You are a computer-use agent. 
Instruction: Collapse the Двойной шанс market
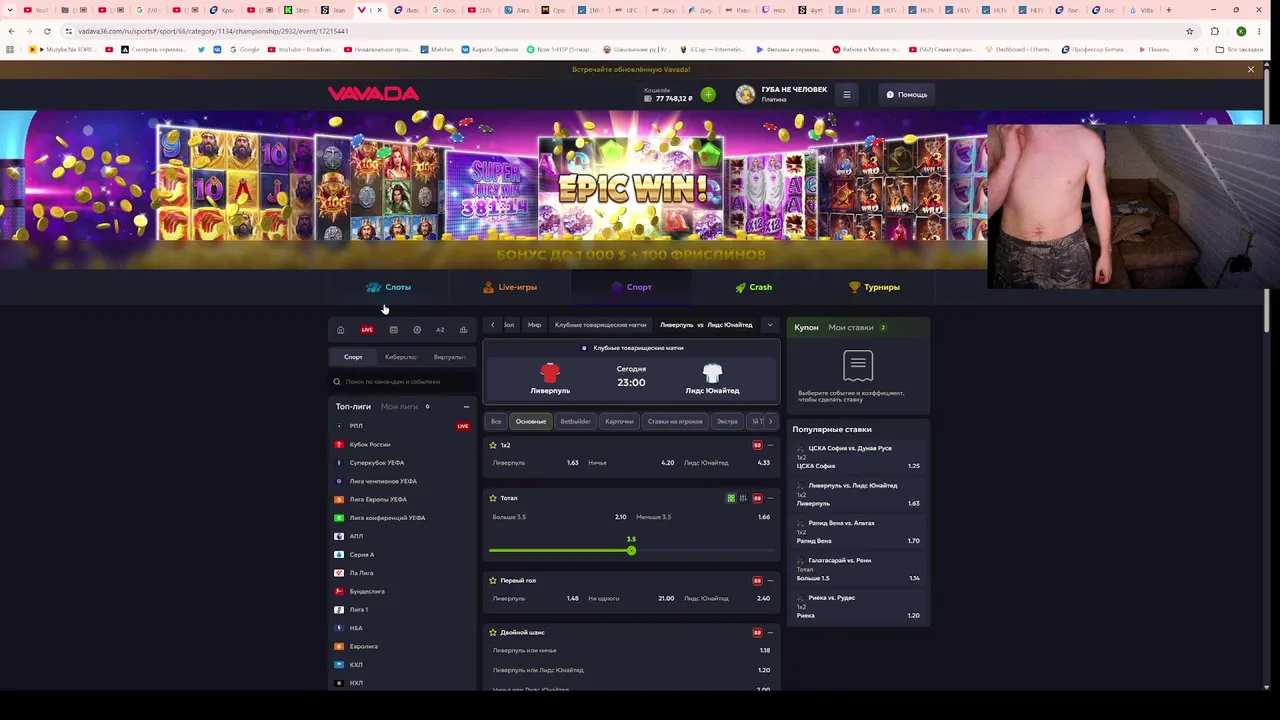point(770,632)
